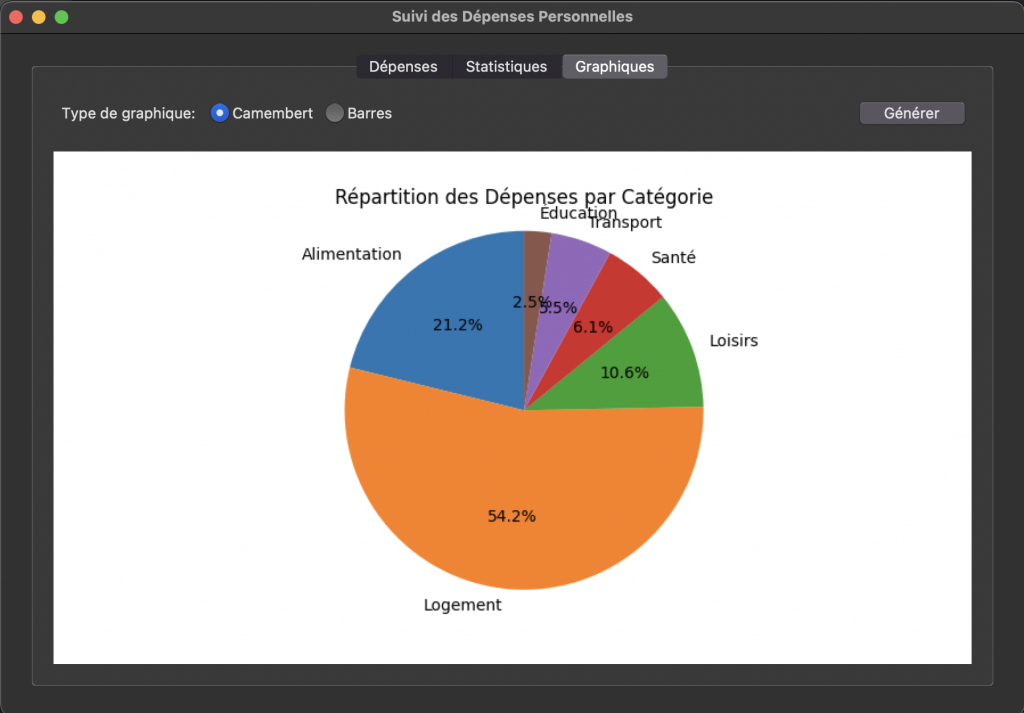Image resolution: width=1024 pixels, height=713 pixels.
Task: Select the Graphiques tab
Action: [x=614, y=67]
